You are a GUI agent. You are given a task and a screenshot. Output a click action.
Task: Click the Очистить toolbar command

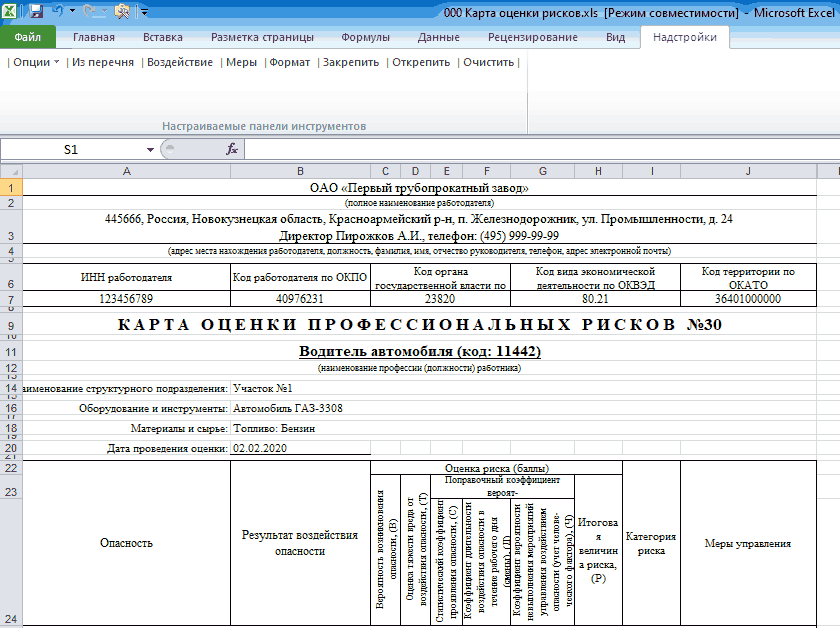click(489, 62)
